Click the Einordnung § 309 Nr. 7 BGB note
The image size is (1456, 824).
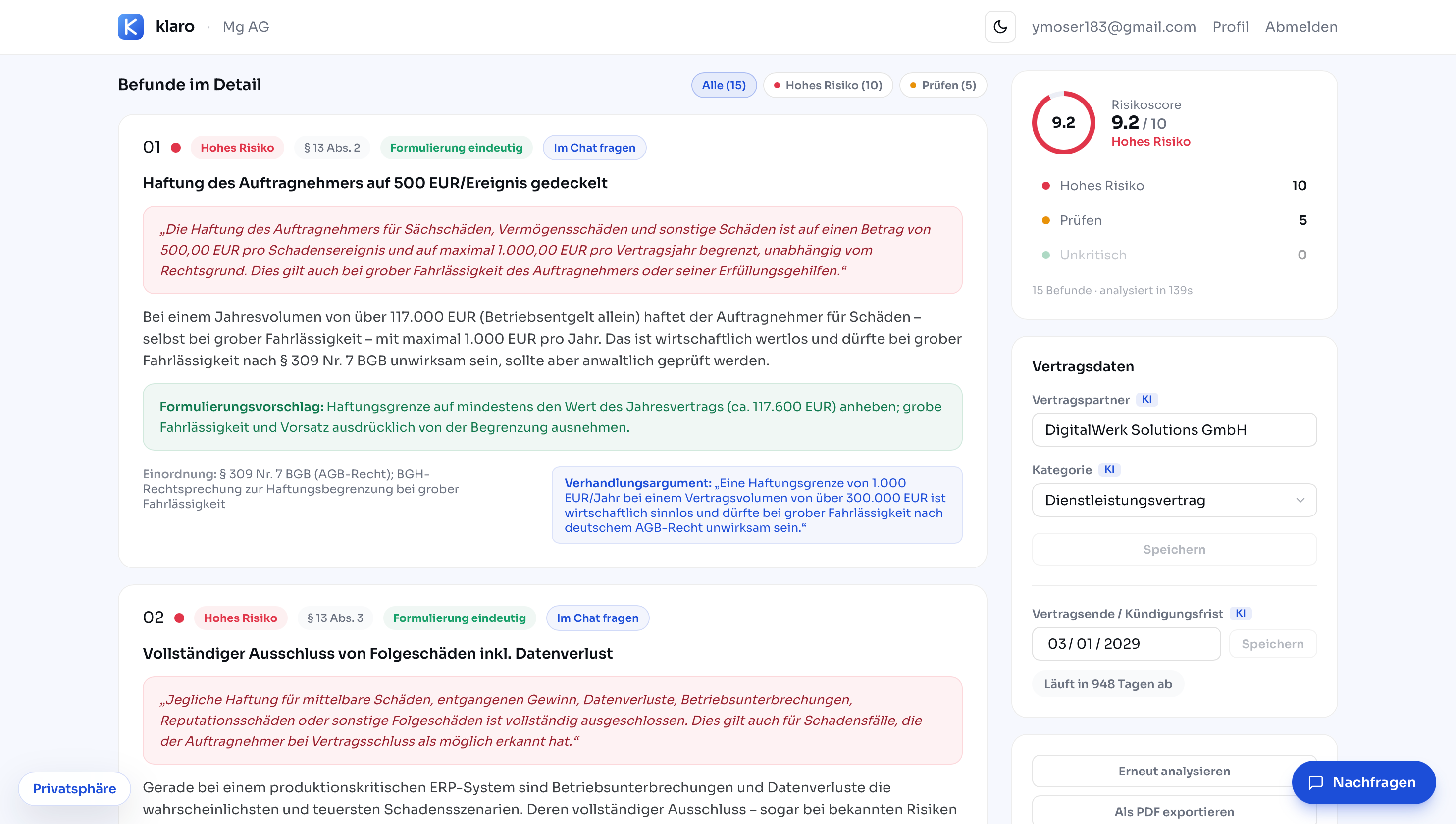[301, 489]
